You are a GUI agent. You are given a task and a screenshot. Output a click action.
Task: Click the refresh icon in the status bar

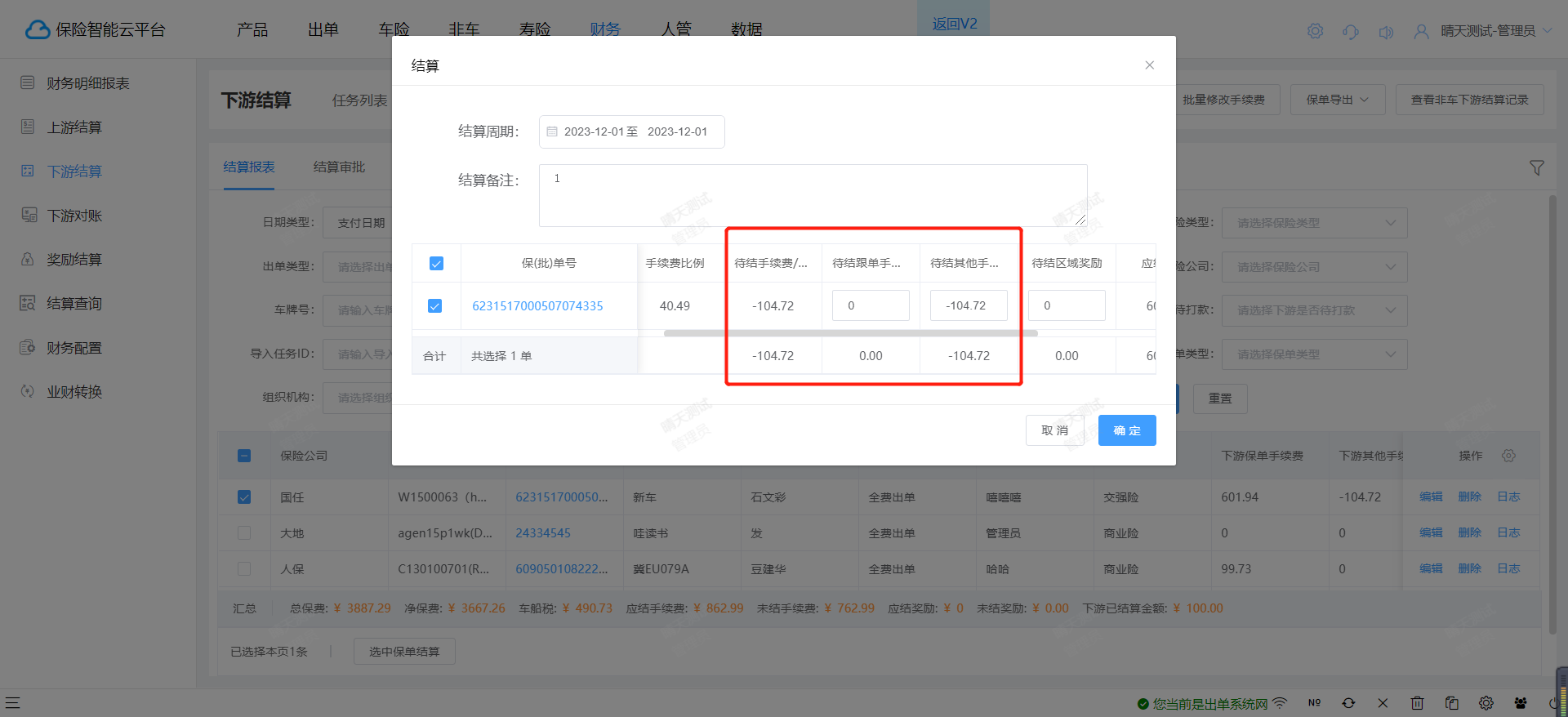(x=1348, y=702)
